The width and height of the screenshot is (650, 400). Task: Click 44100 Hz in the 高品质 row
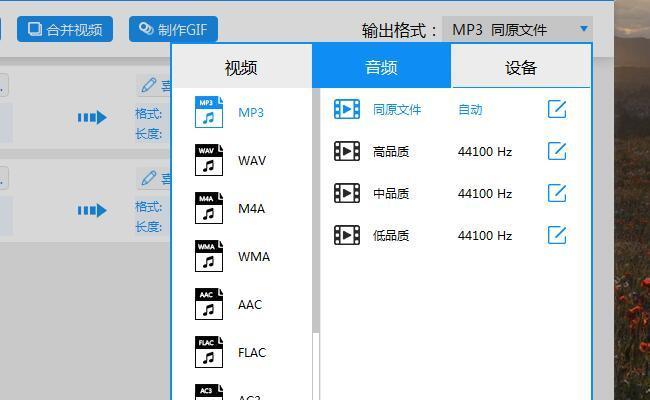pos(485,152)
